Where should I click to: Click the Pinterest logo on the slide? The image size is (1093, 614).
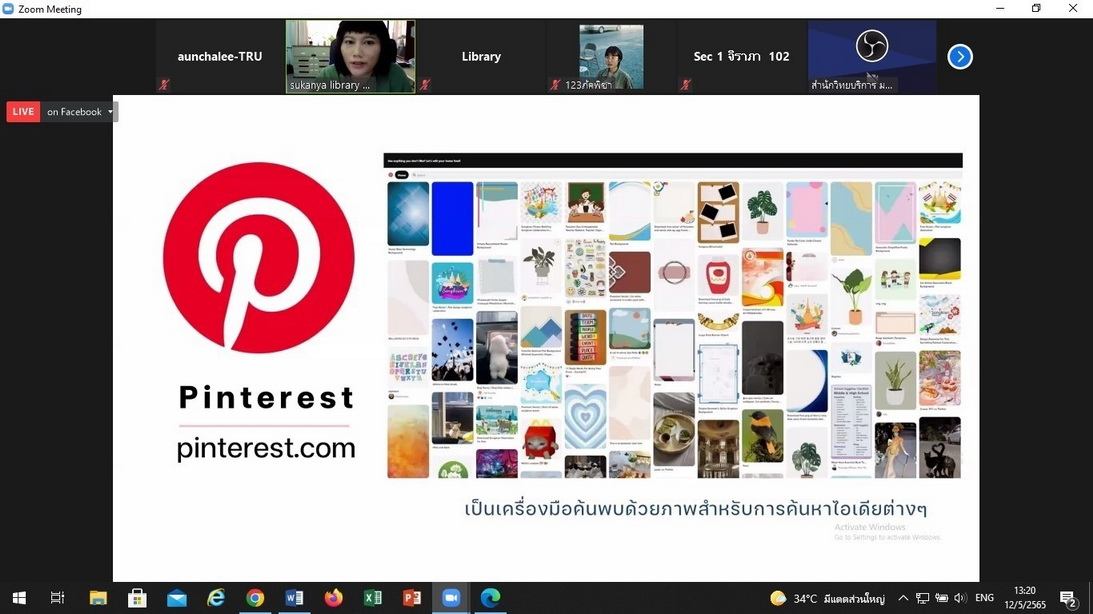coord(259,258)
